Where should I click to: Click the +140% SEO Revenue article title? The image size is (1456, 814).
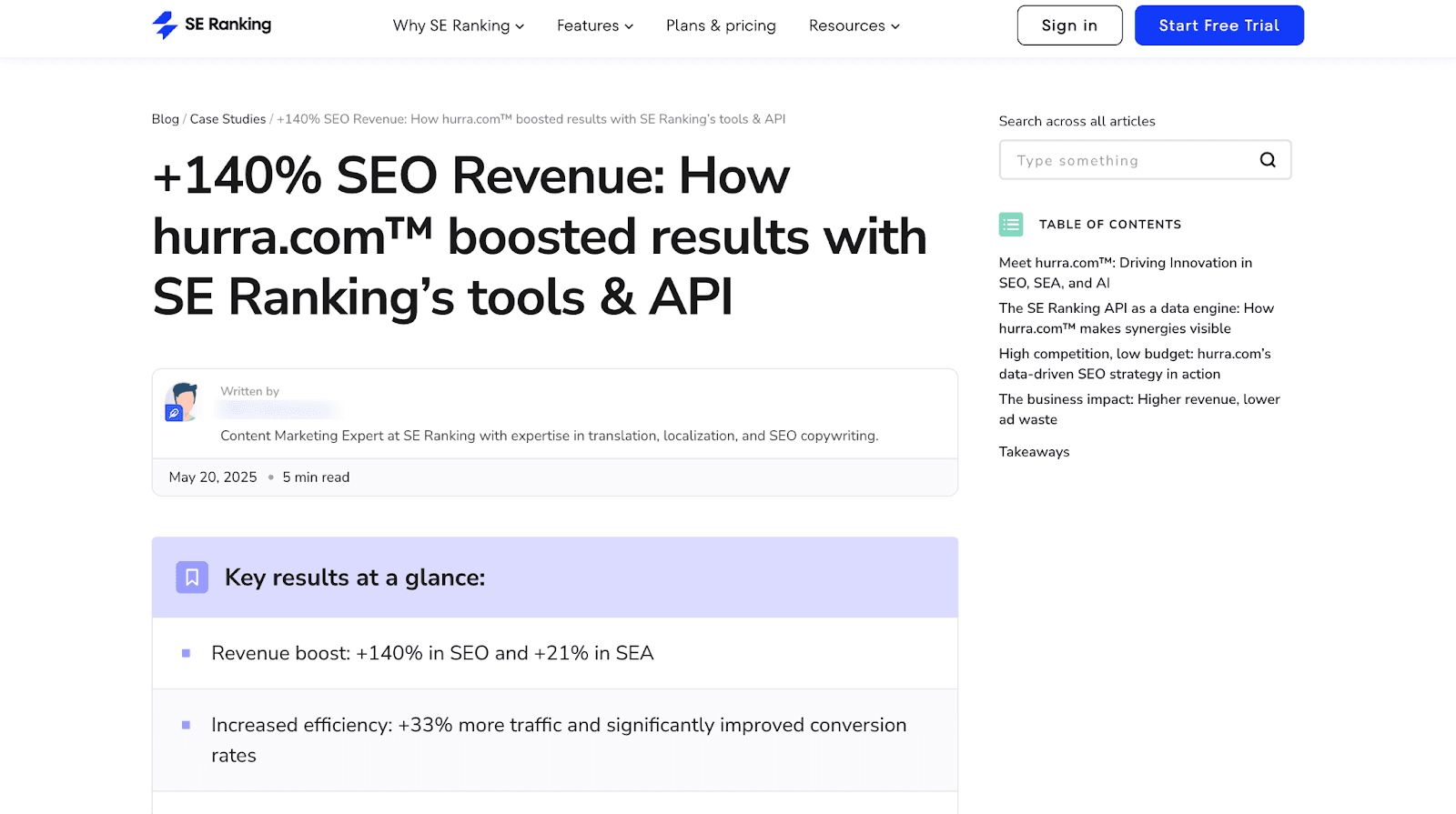[540, 236]
